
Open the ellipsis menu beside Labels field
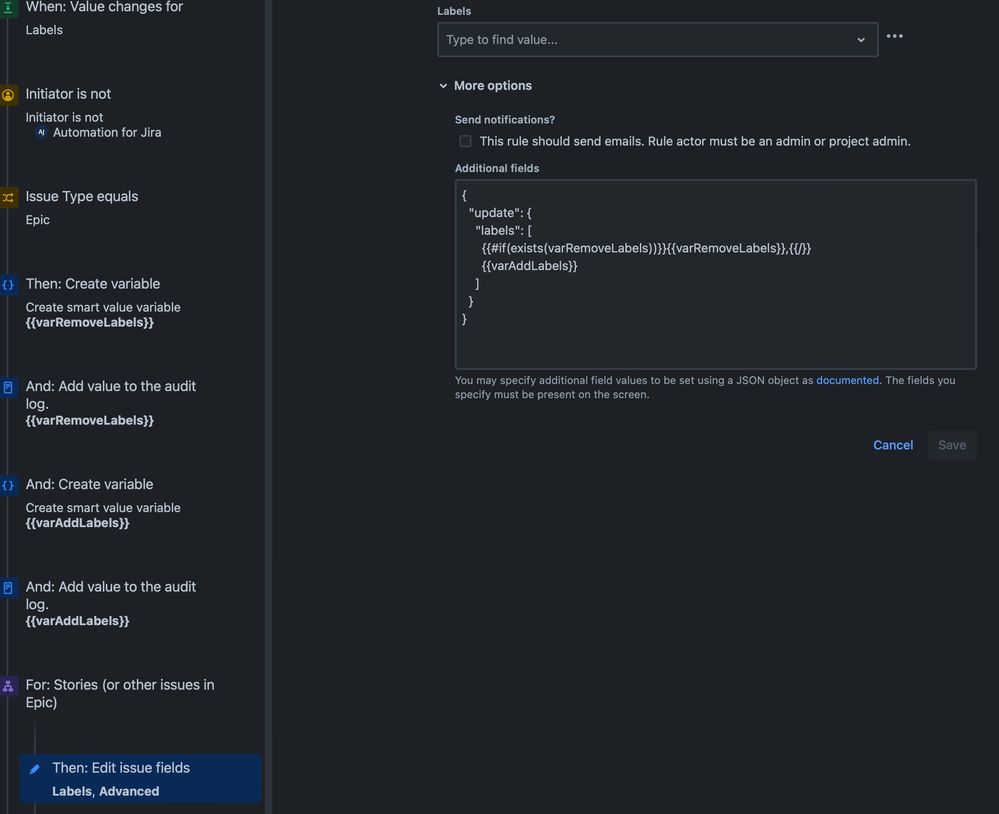coord(894,36)
